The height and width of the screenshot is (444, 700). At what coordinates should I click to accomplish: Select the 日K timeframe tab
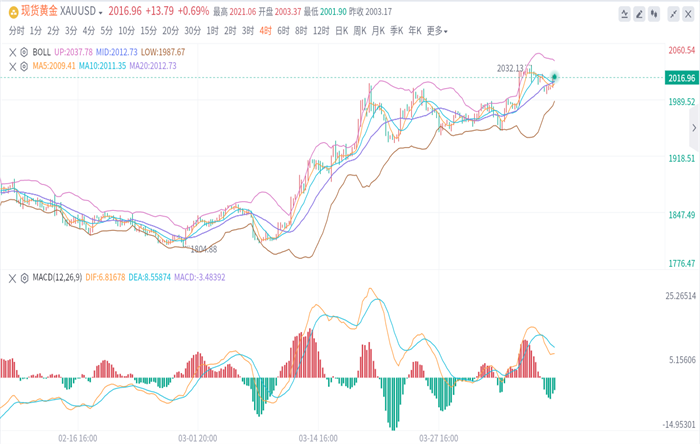(x=340, y=31)
